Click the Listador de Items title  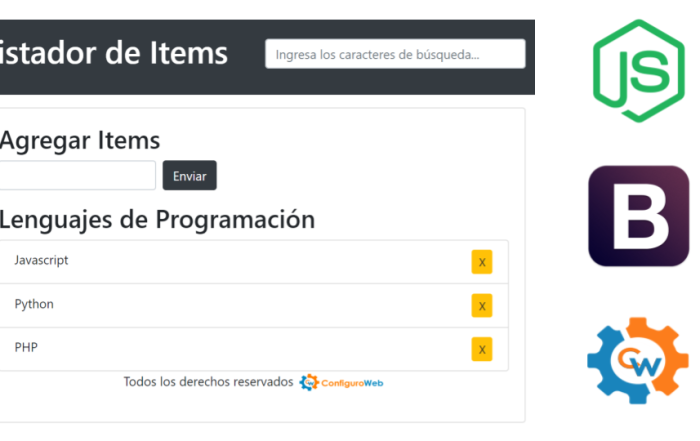[x=113, y=53]
